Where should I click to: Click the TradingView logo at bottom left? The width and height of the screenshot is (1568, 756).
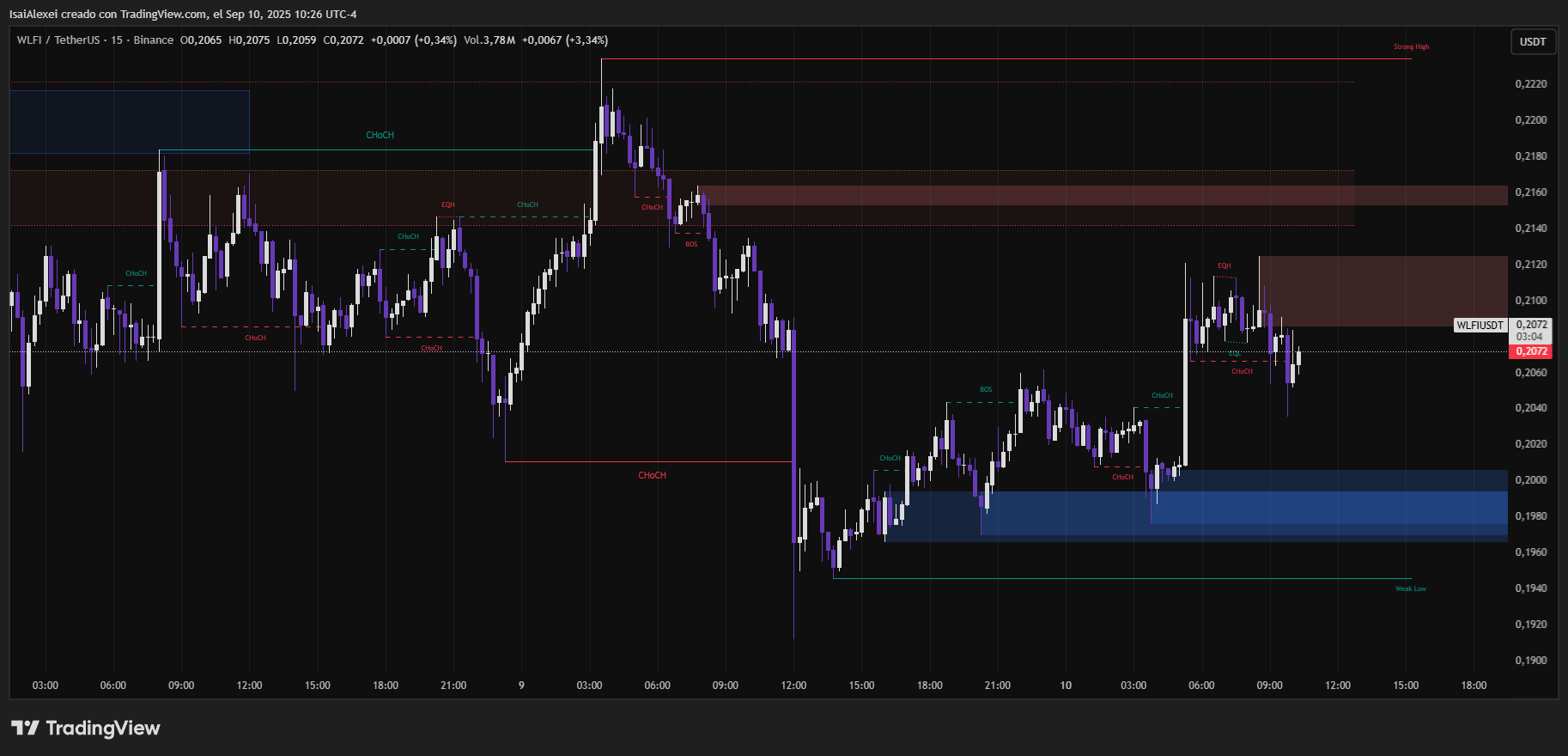click(x=86, y=728)
